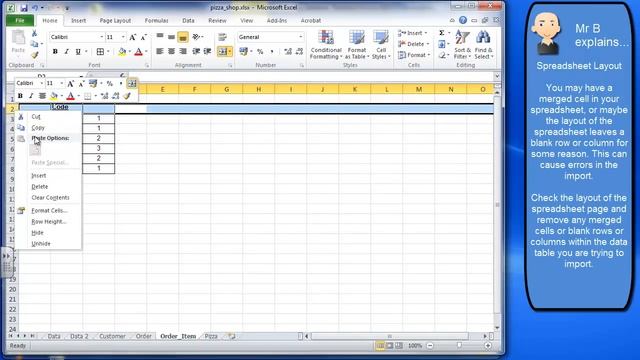The image size is (640, 360).
Task: Click the mini toolbar Percent Style icon
Action: point(109,83)
